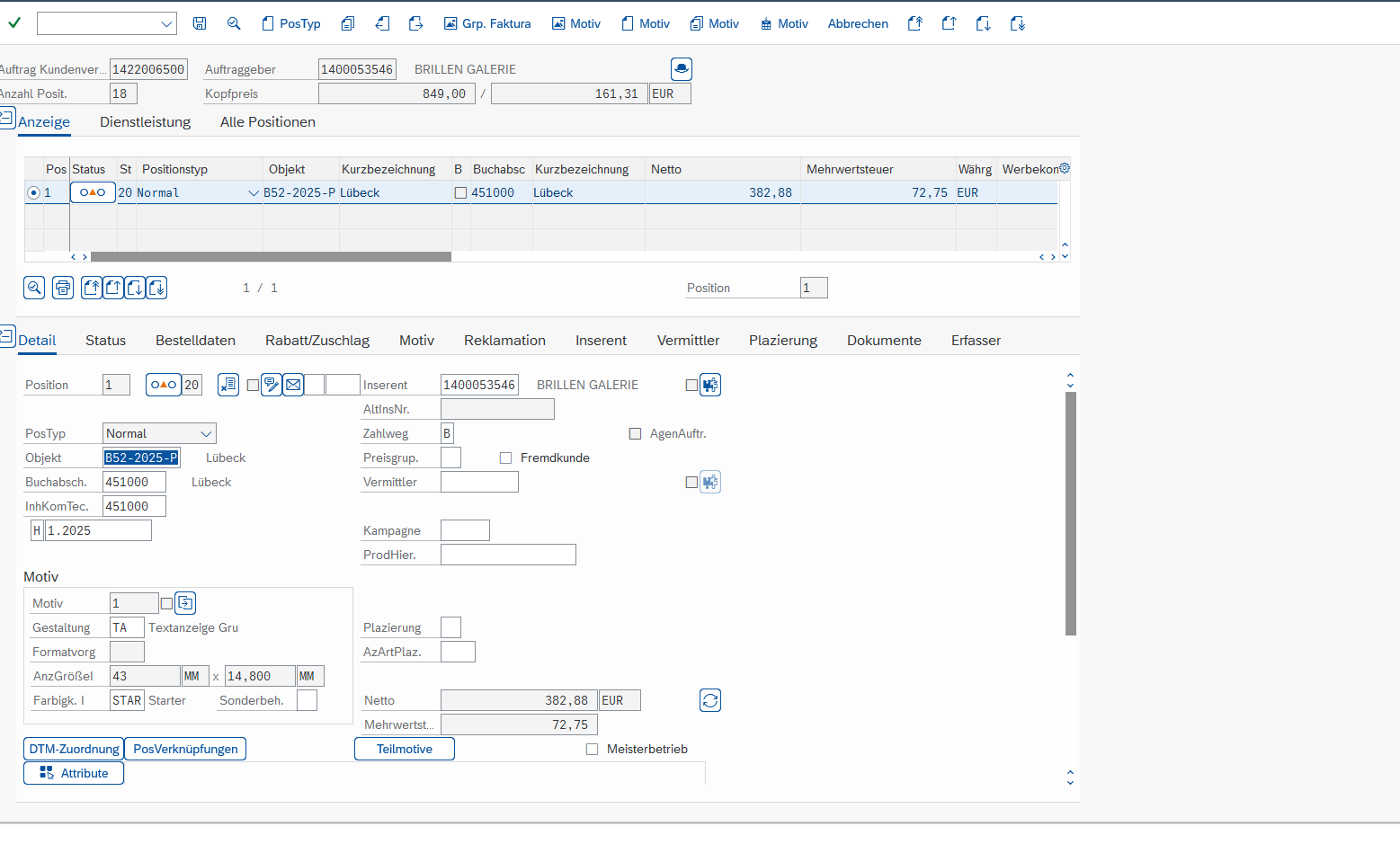Click the first page icon in top toolbar
1400x853 pixels.
click(x=914, y=23)
